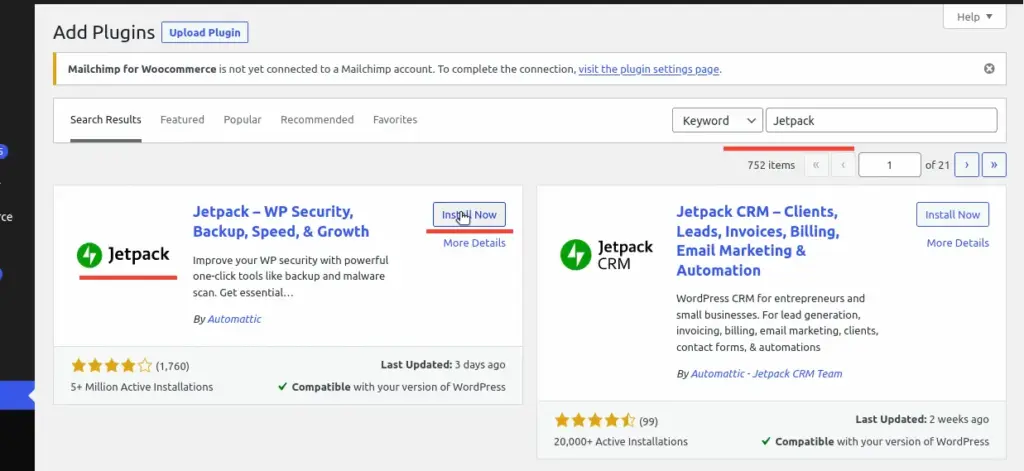The width and height of the screenshot is (1024, 471).
Task: Open Jetpack – WP Security plugin title link
Action: (x=281, y=221)
